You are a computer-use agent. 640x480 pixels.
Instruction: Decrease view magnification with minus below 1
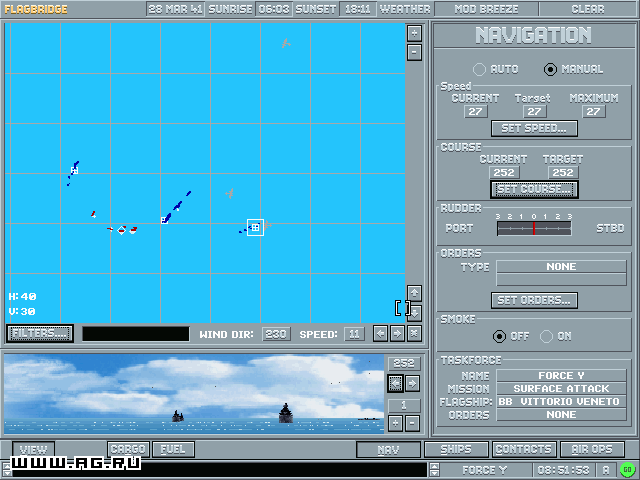pos(413,423)
